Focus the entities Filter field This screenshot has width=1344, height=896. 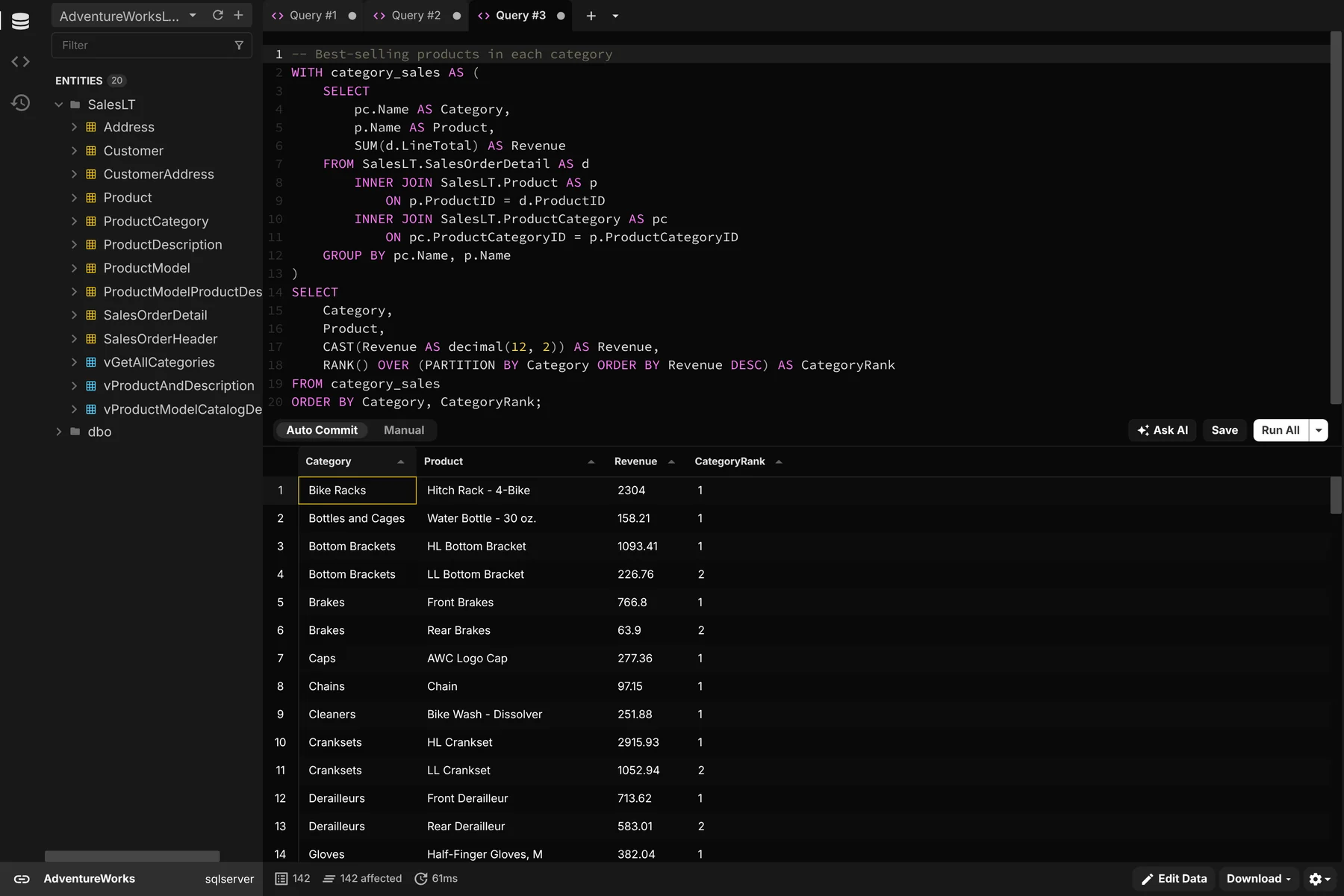tap(152, 46)
